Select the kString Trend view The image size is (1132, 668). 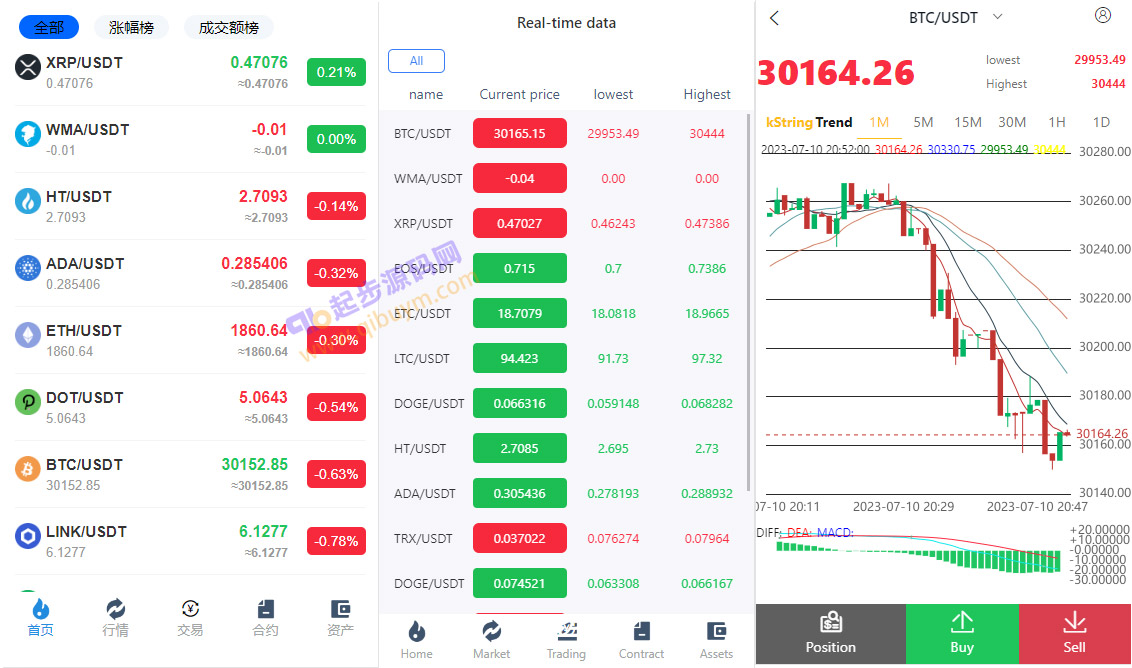pyautogui.click(x=809, y=122)
